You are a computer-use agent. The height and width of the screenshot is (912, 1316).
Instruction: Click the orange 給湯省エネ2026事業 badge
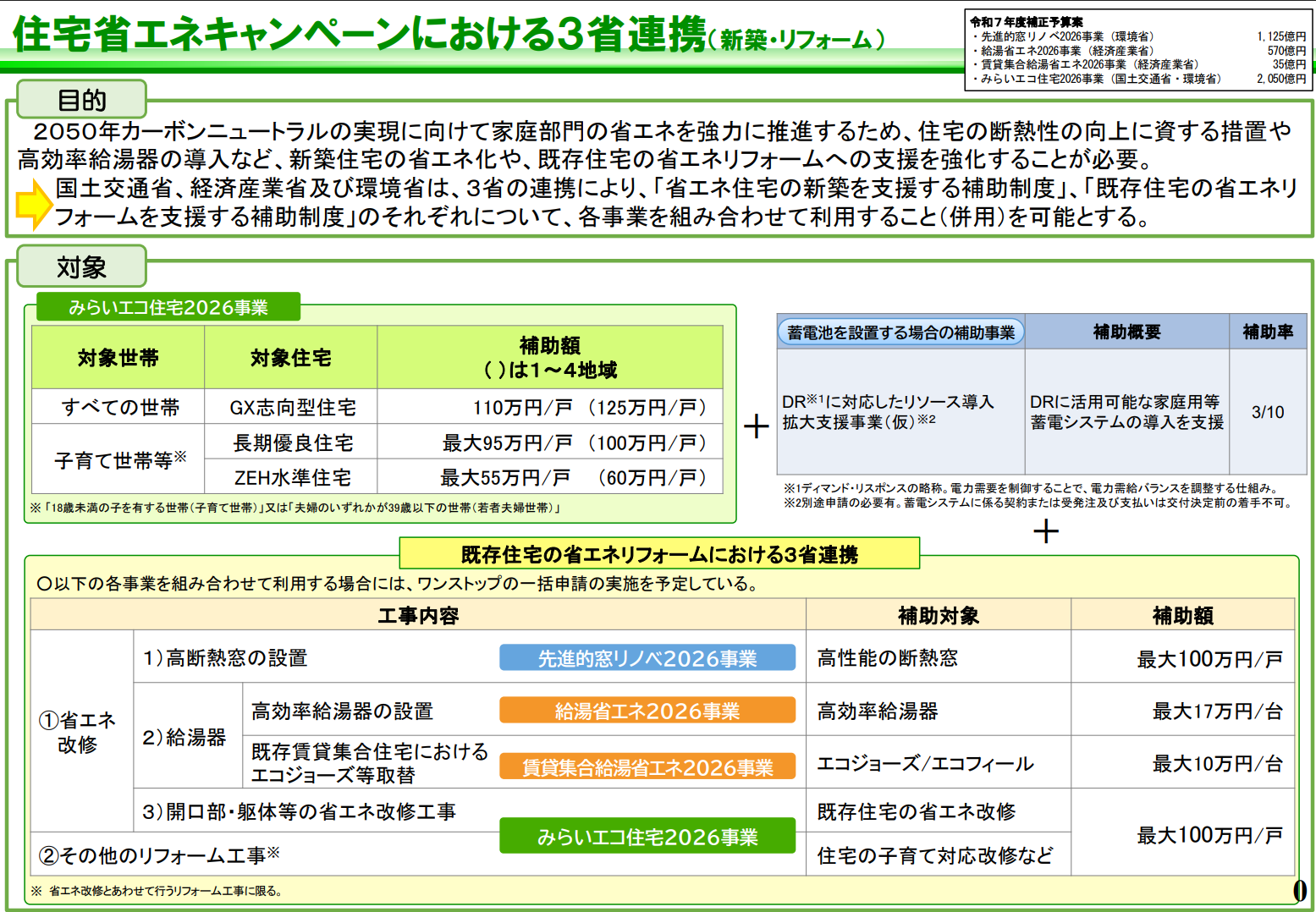tap(647, 711)
